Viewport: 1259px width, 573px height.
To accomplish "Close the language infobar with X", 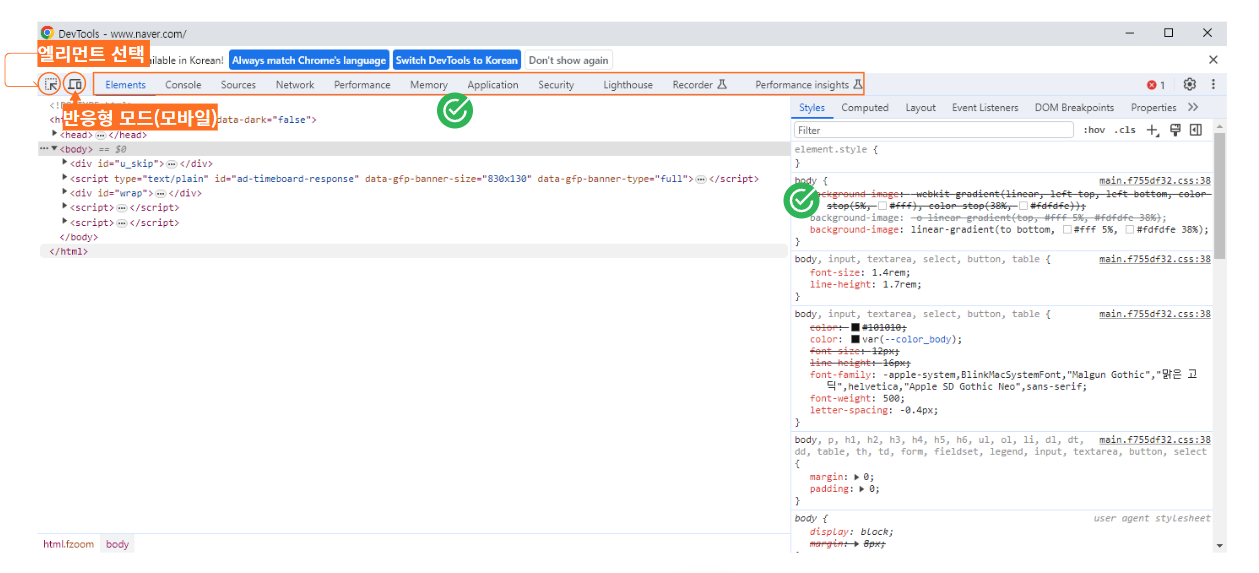I will (x=1213, y=60).
